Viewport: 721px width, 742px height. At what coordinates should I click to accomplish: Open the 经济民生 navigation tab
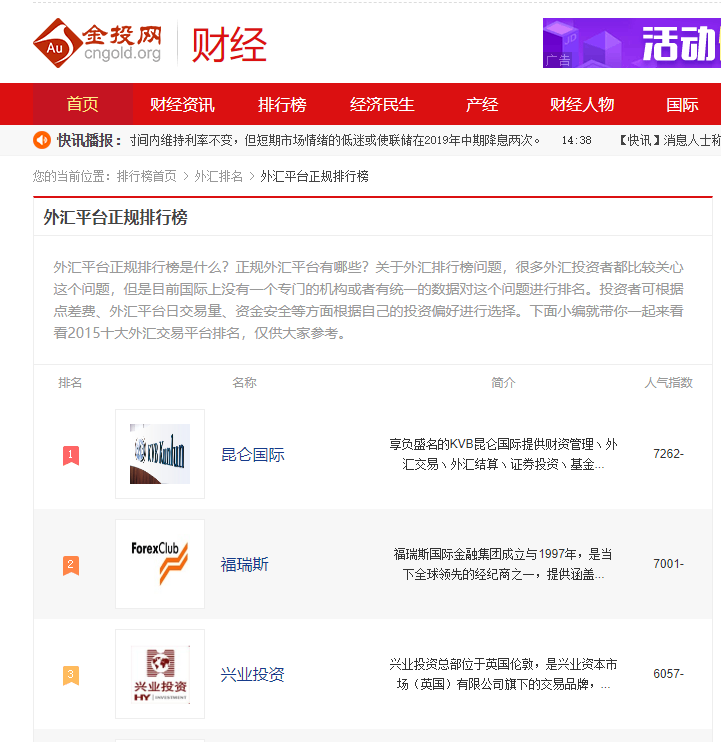382,104
